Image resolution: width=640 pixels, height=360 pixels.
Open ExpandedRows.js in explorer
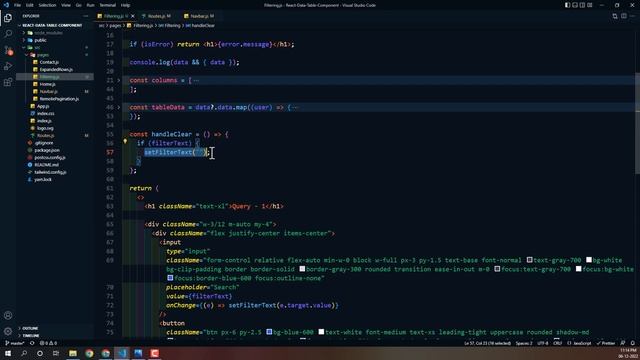(55, 69)
